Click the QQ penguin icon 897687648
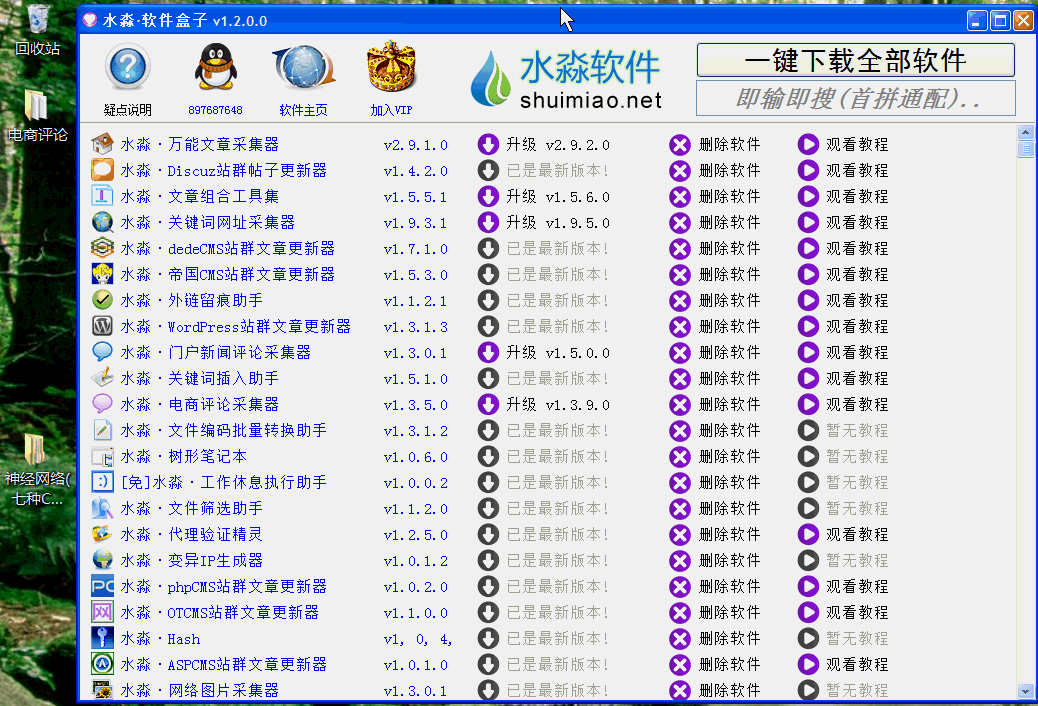The width and height of the screenshot is (1038, 706). [215, 70]
